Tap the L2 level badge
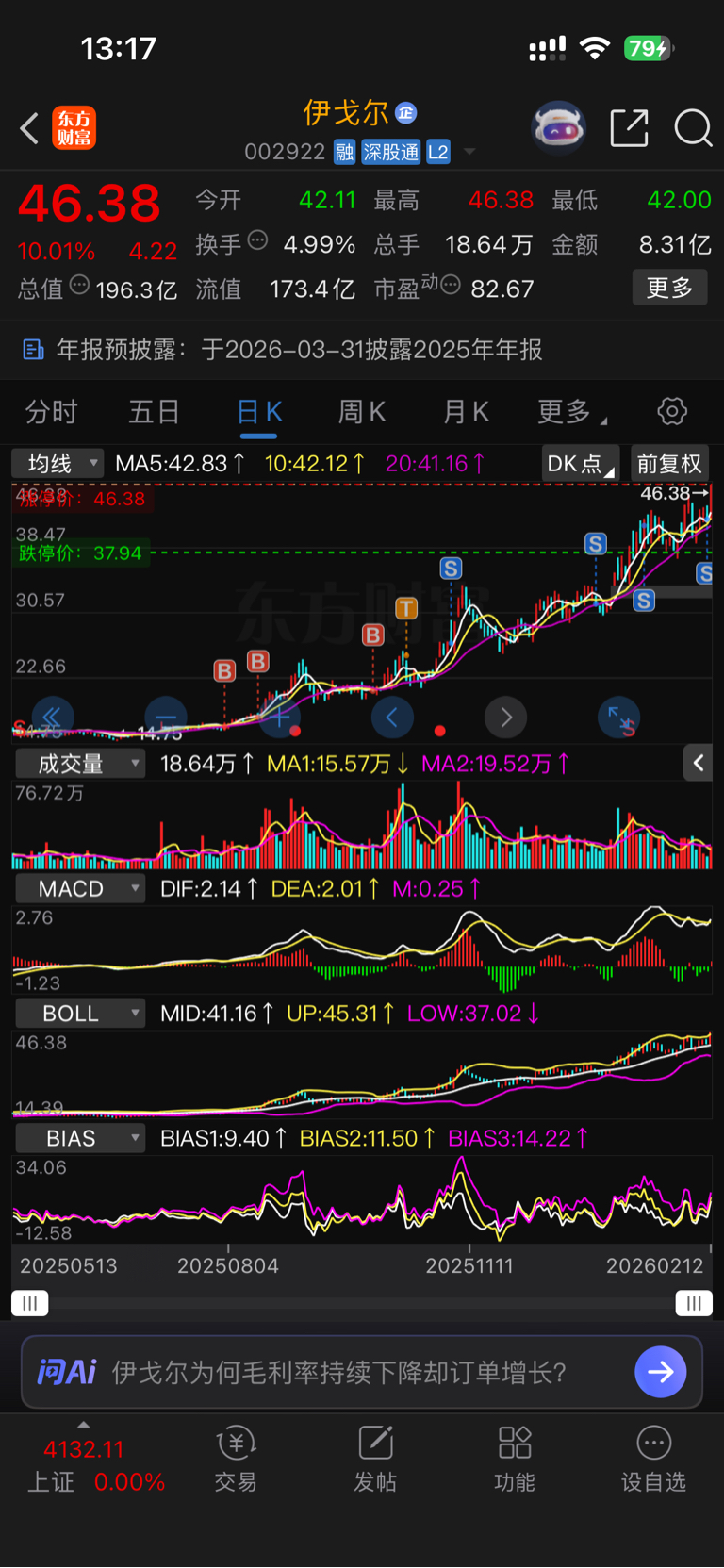Viewport: 724px width, 1568px height. pyautogui.click(x=438, y=152)
